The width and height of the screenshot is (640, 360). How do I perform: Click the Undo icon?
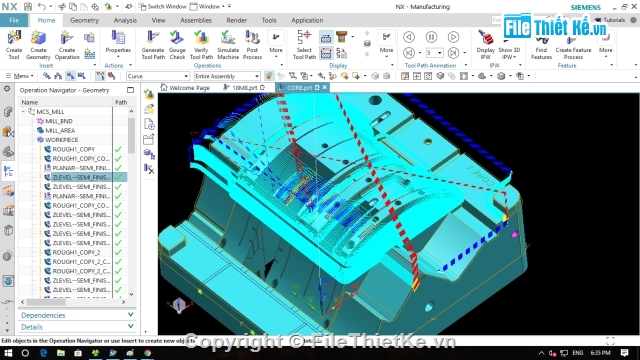click(42, 7)
